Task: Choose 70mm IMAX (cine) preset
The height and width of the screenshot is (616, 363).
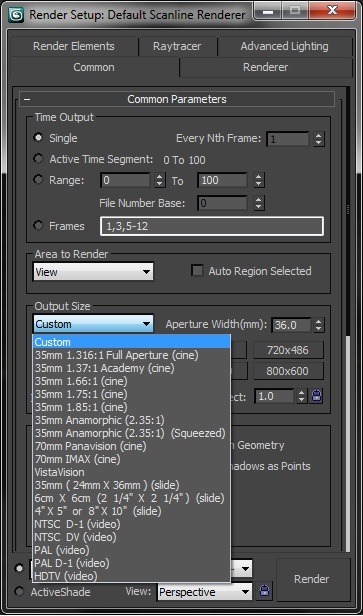Action: pos(131,459)
